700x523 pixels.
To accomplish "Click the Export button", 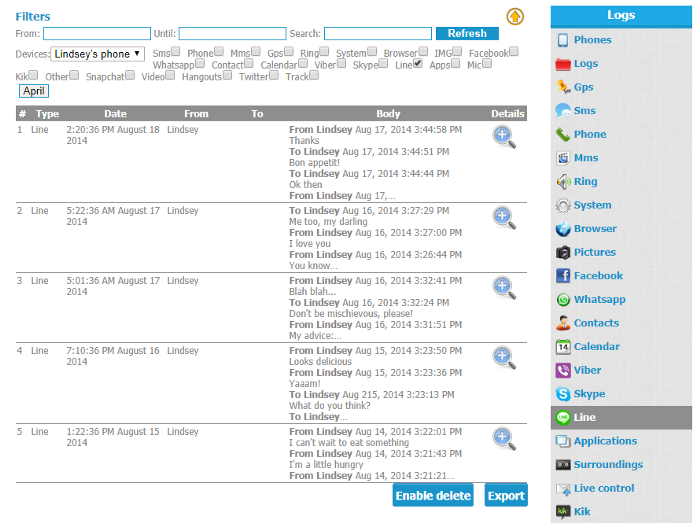I will click(x=506, y=496).
